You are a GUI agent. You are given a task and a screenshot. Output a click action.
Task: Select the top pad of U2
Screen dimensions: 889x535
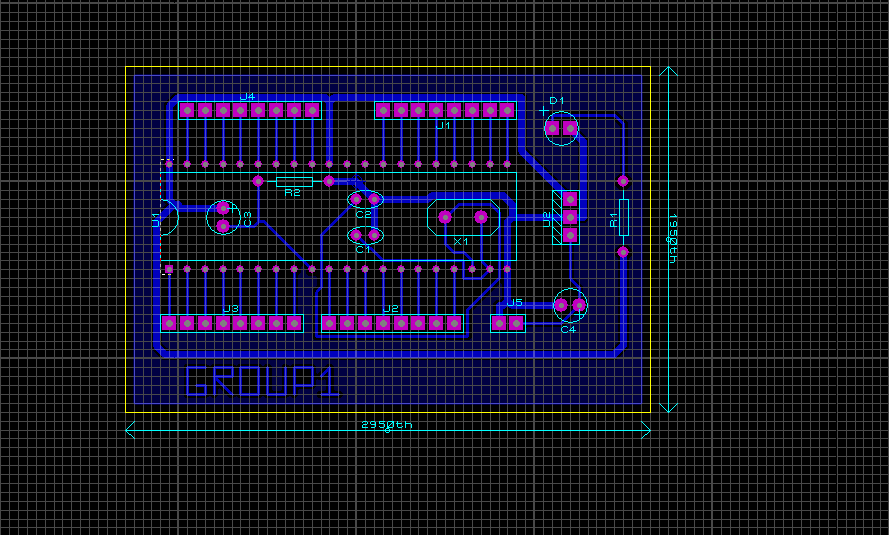click(x=570, y=199)
